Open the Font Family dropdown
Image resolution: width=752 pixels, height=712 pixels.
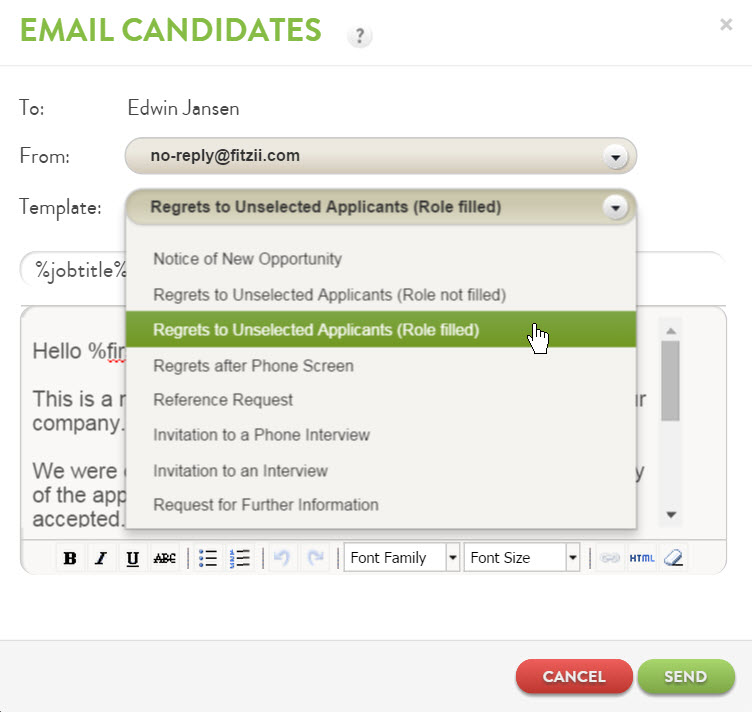click(x=402, y=558)
